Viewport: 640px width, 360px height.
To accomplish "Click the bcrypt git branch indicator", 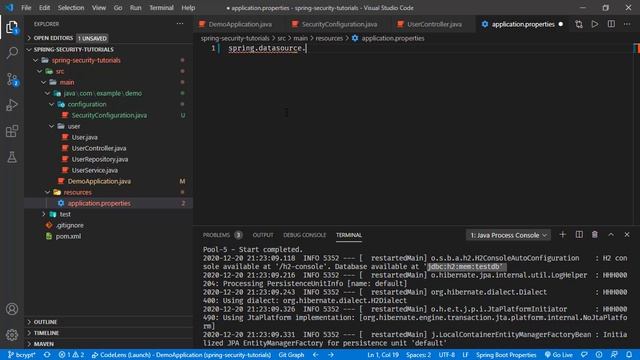I will tap(21, 355).
